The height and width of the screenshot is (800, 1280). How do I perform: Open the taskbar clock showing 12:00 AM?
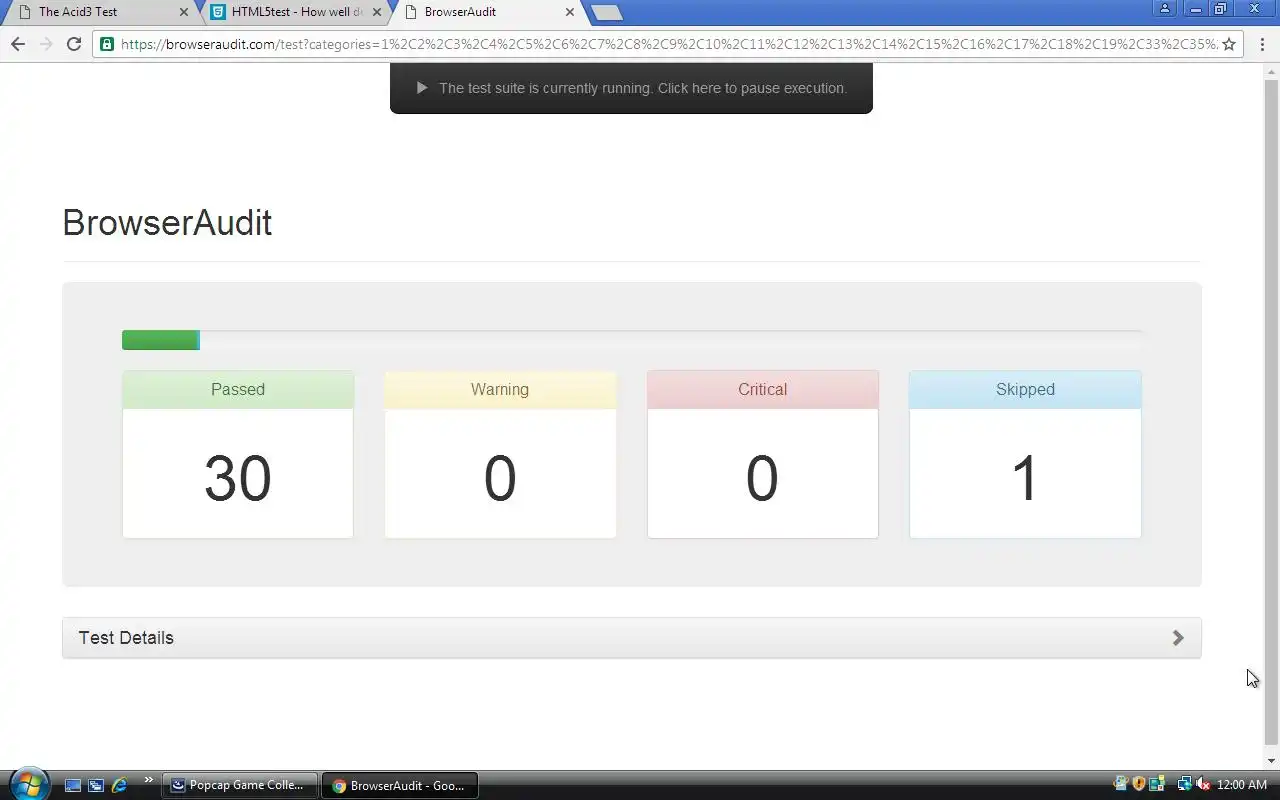[1242, 785]
